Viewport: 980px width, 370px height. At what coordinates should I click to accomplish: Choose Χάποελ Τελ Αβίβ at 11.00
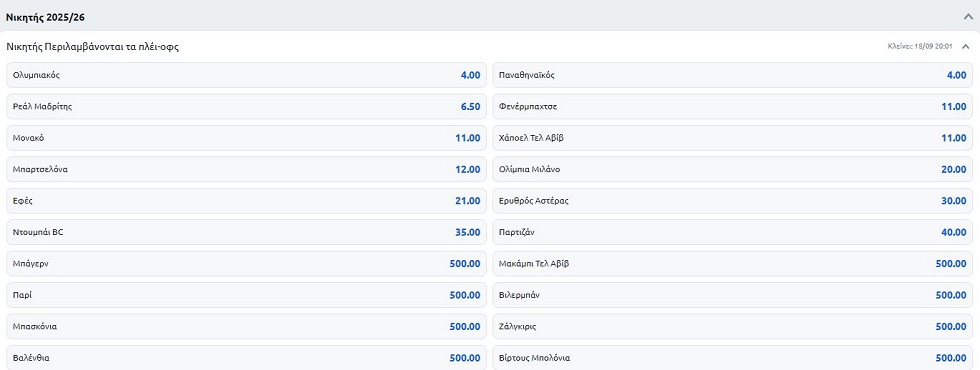[732, 138]
